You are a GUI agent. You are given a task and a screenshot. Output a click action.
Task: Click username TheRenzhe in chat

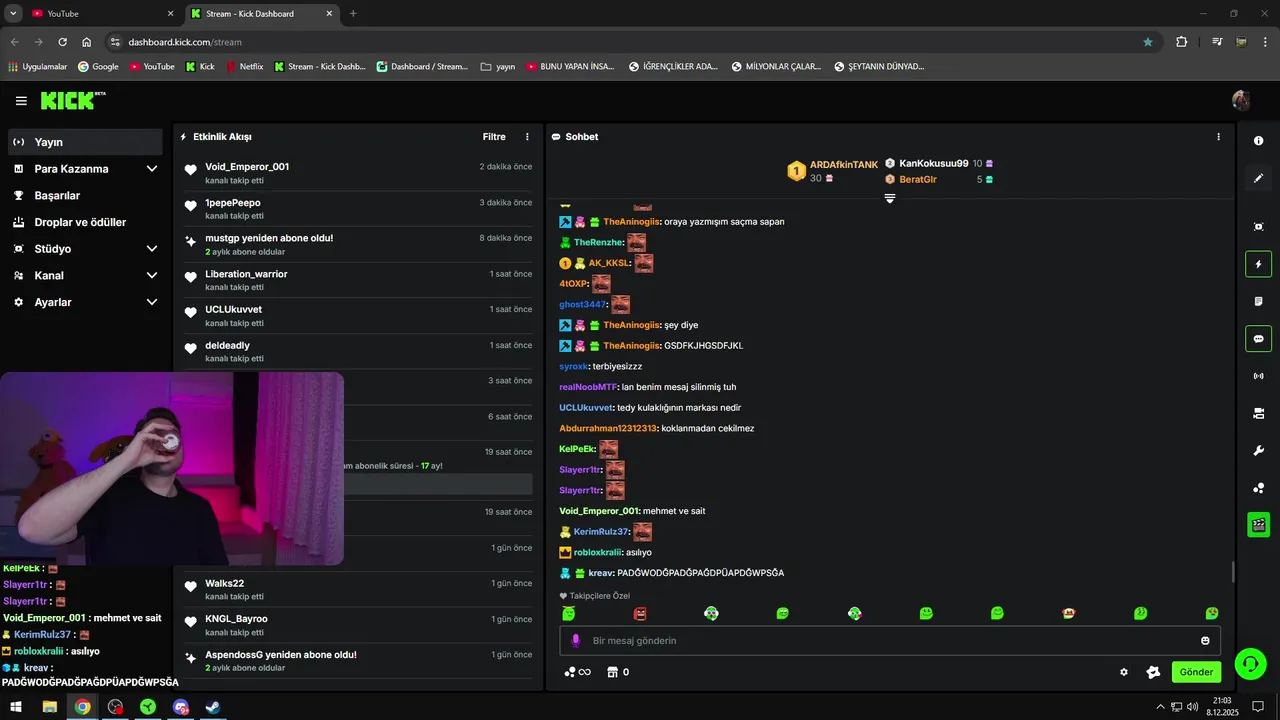point(598,243)
